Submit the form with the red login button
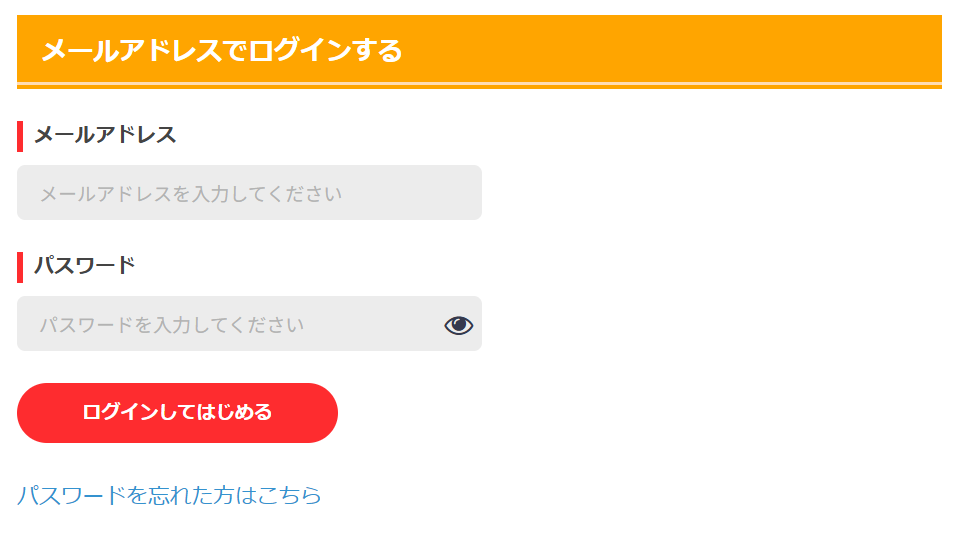 point(177,412)
